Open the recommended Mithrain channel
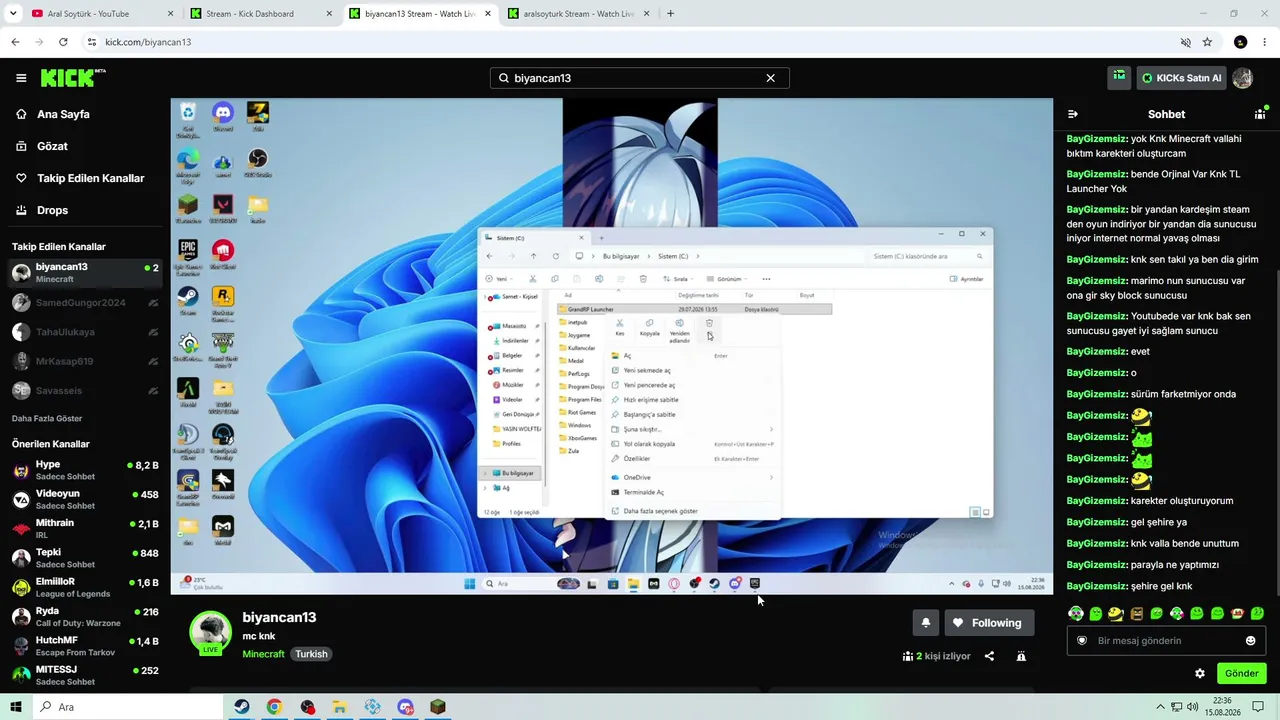This screenshot has width=1280, height=720. [x=85, y=528]
